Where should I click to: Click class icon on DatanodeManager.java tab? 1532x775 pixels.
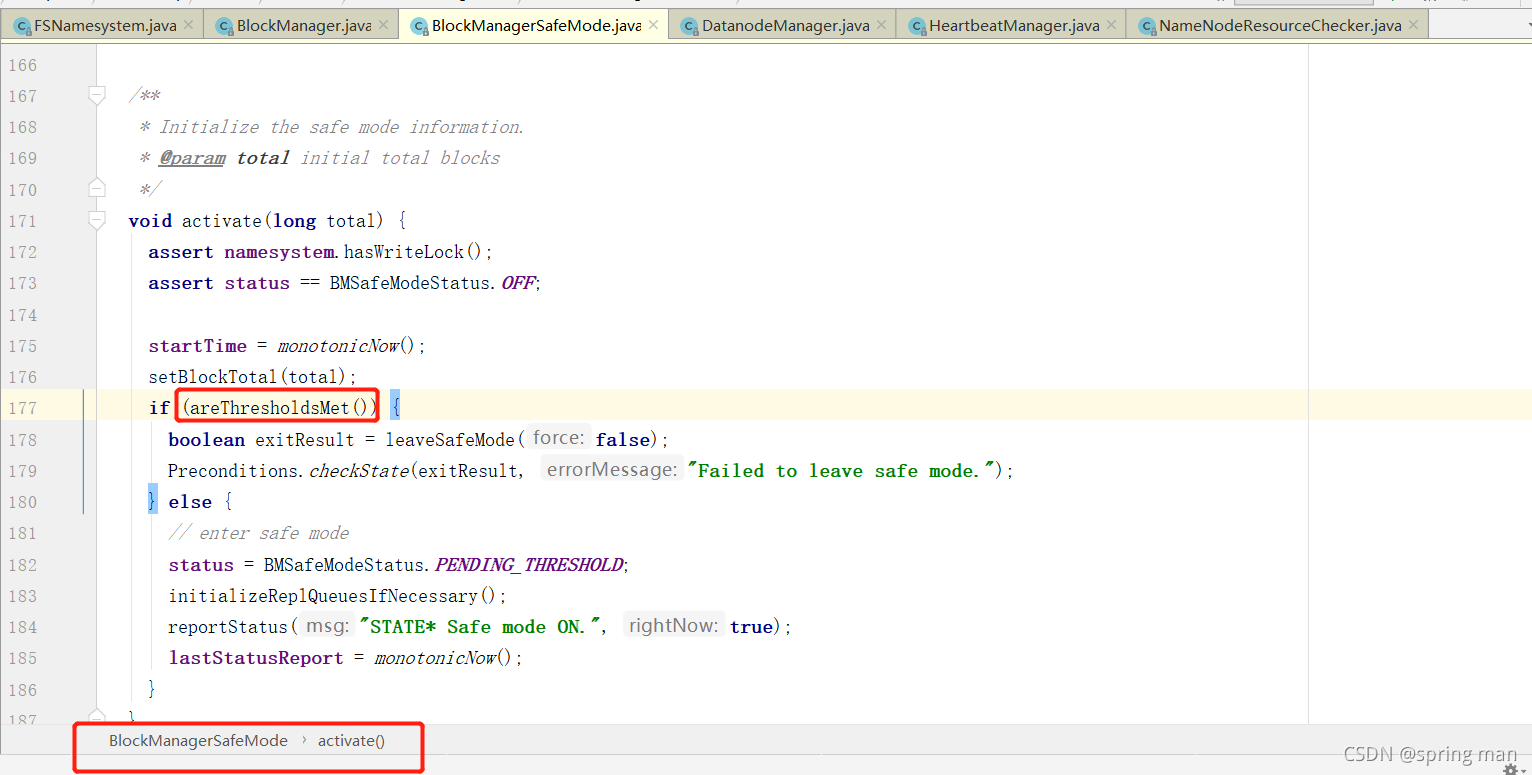(689, 26)
